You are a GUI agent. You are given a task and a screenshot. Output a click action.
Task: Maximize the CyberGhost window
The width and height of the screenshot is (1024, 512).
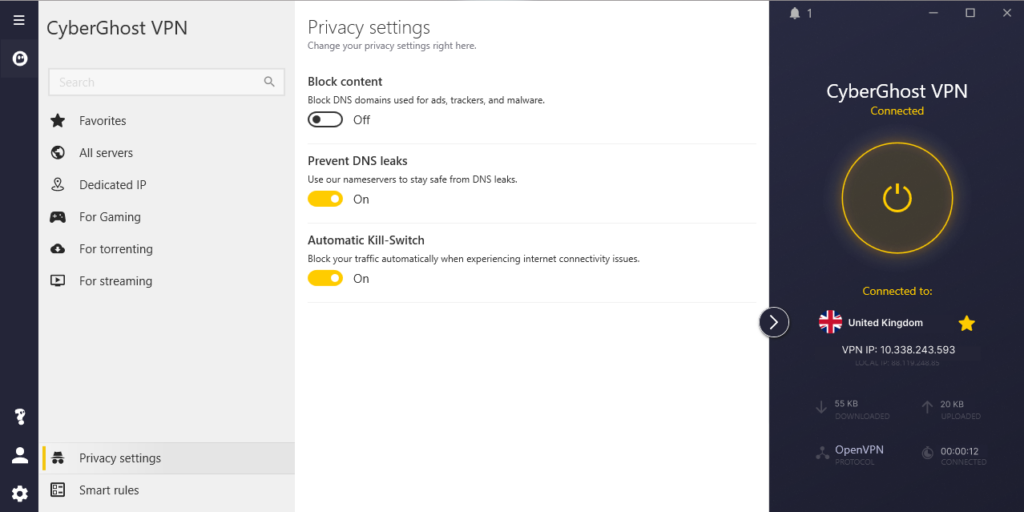[x=970, y=13]
